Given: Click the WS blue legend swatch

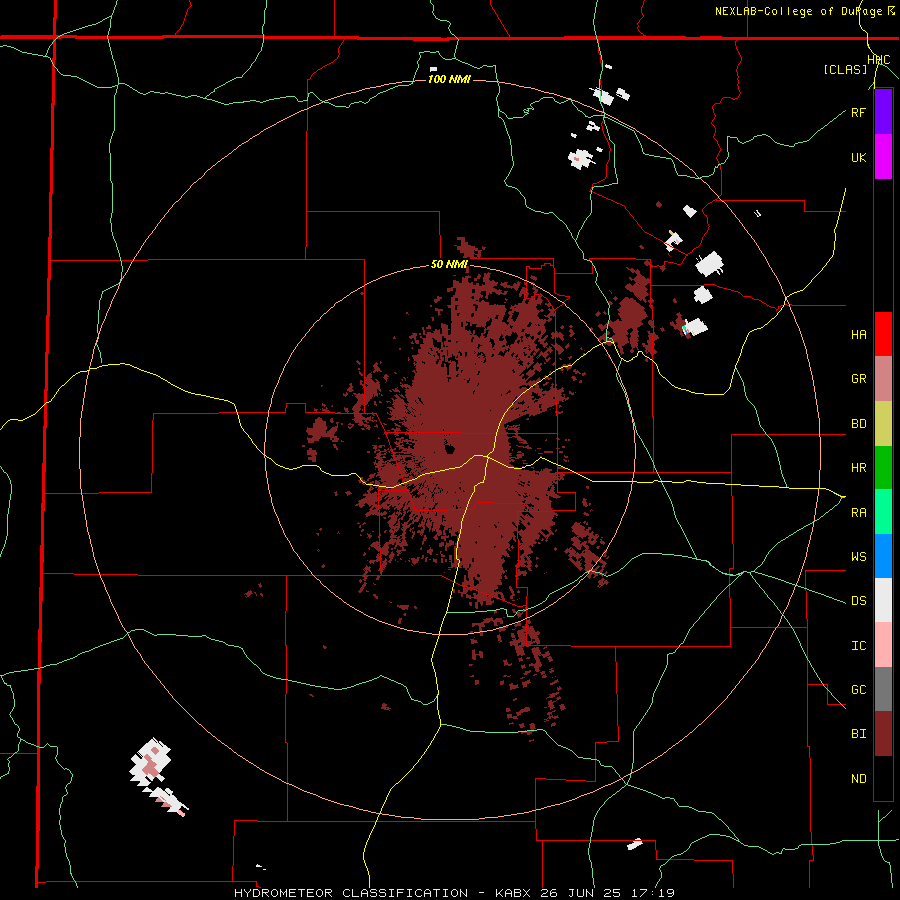Looking at the screenshot, I should [x=883, y=556].
